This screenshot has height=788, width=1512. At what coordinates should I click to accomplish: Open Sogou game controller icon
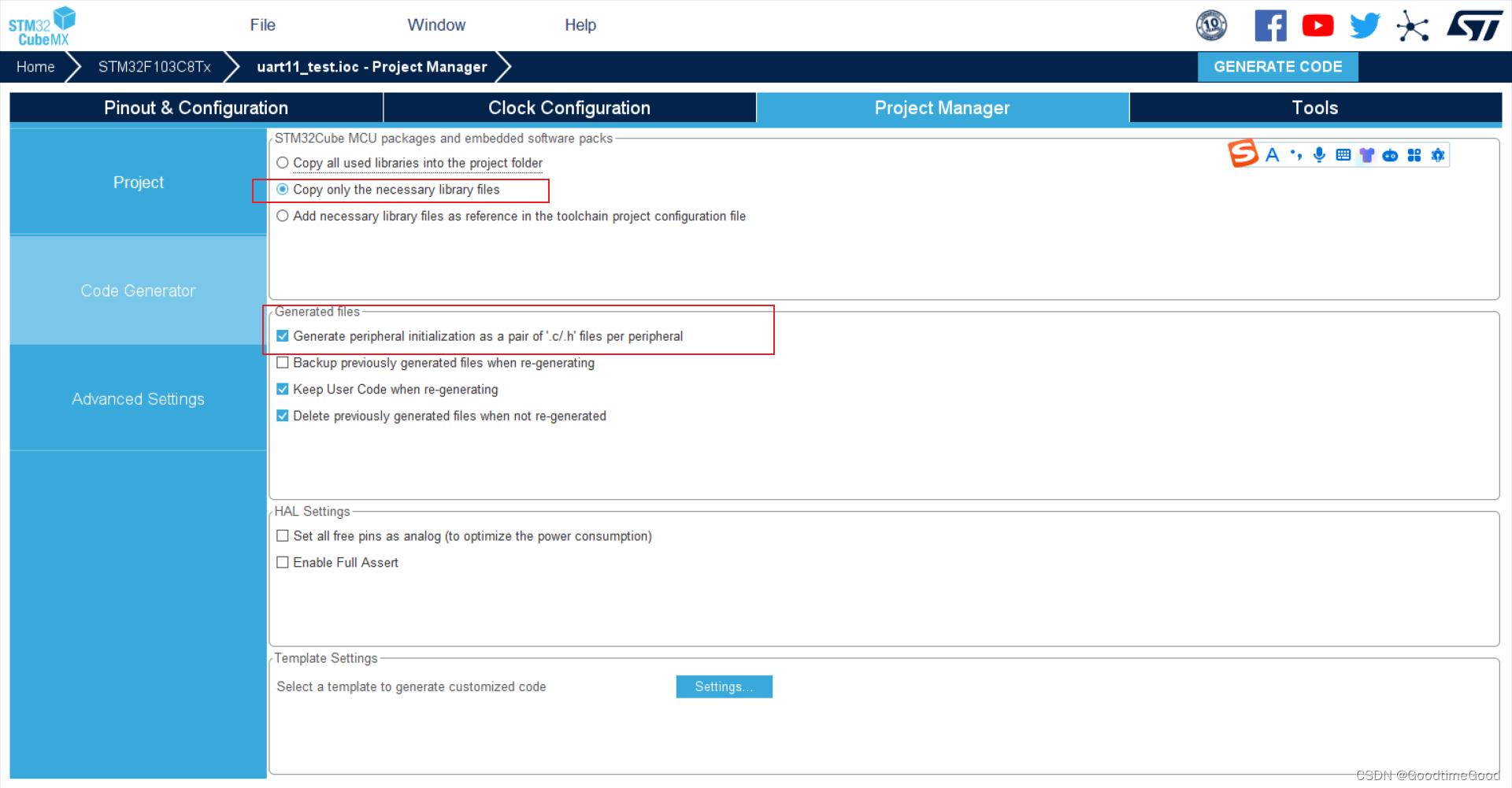(1391, 155)
